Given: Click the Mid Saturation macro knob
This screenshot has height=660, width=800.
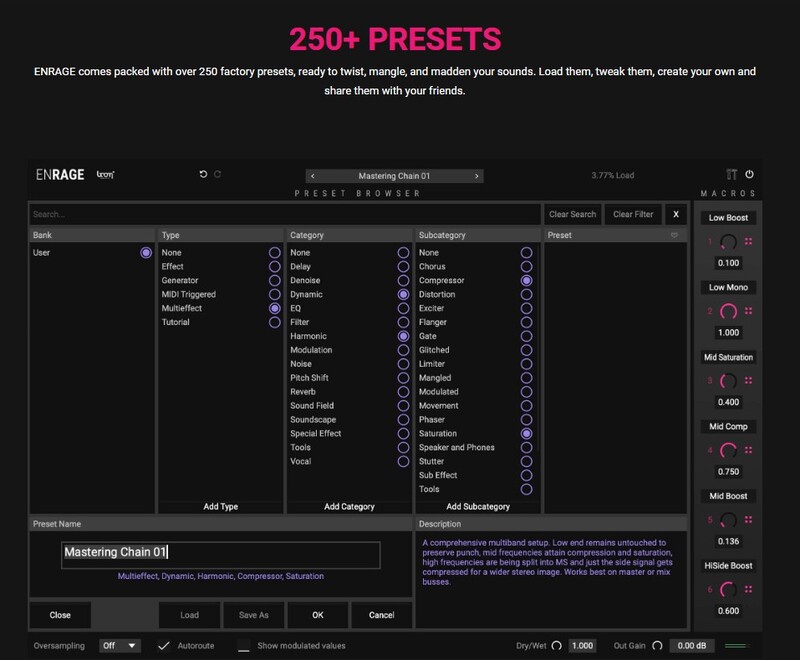Looking at the screenshot, I should pyautogui.click(x=728, y=381).
